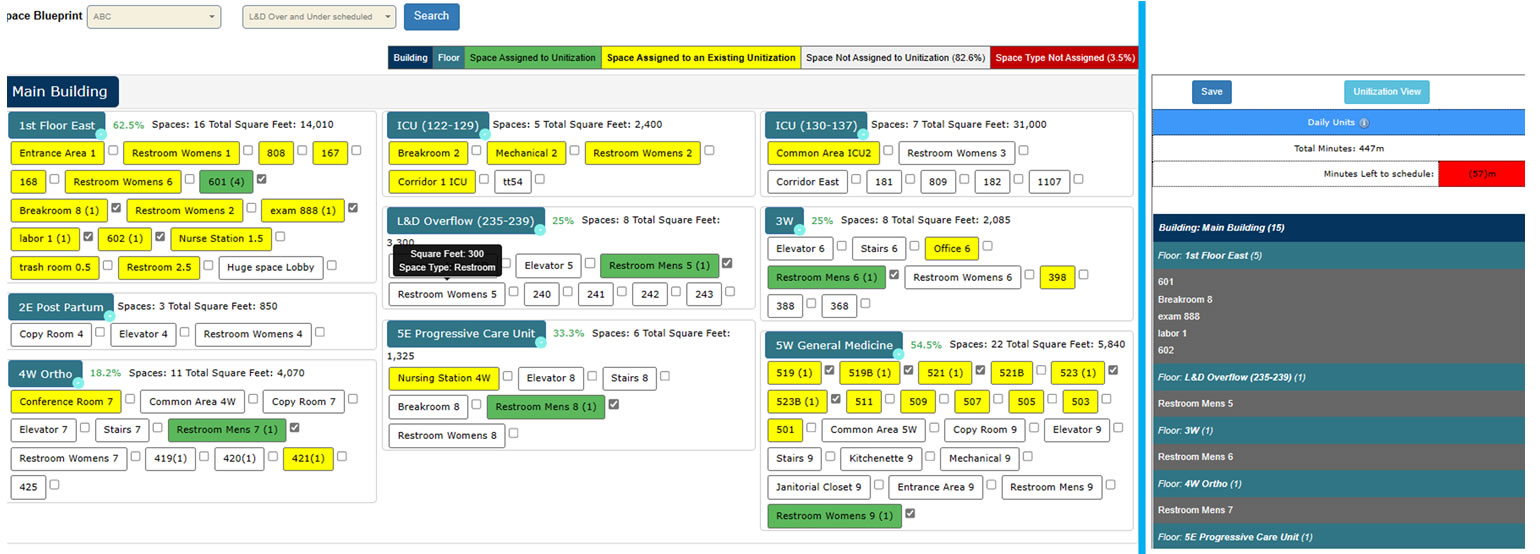1540x554 pixels.
Task: Switch to Unitization View
Action: click(x=1386, y=92)
